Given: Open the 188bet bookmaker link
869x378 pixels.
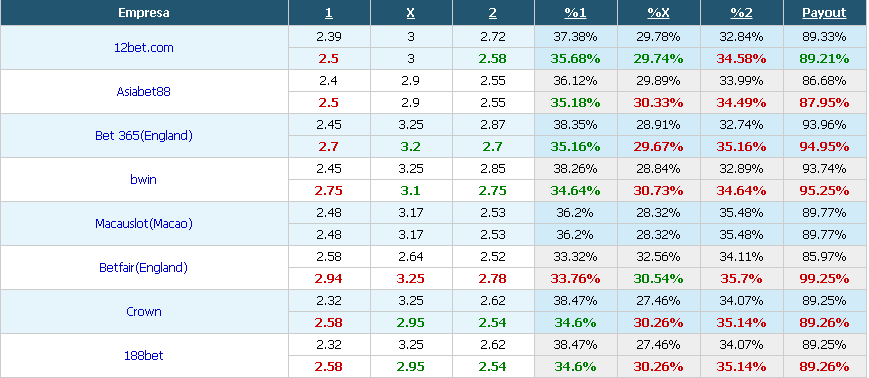Looking at the screenshot, I should point(144,356).
